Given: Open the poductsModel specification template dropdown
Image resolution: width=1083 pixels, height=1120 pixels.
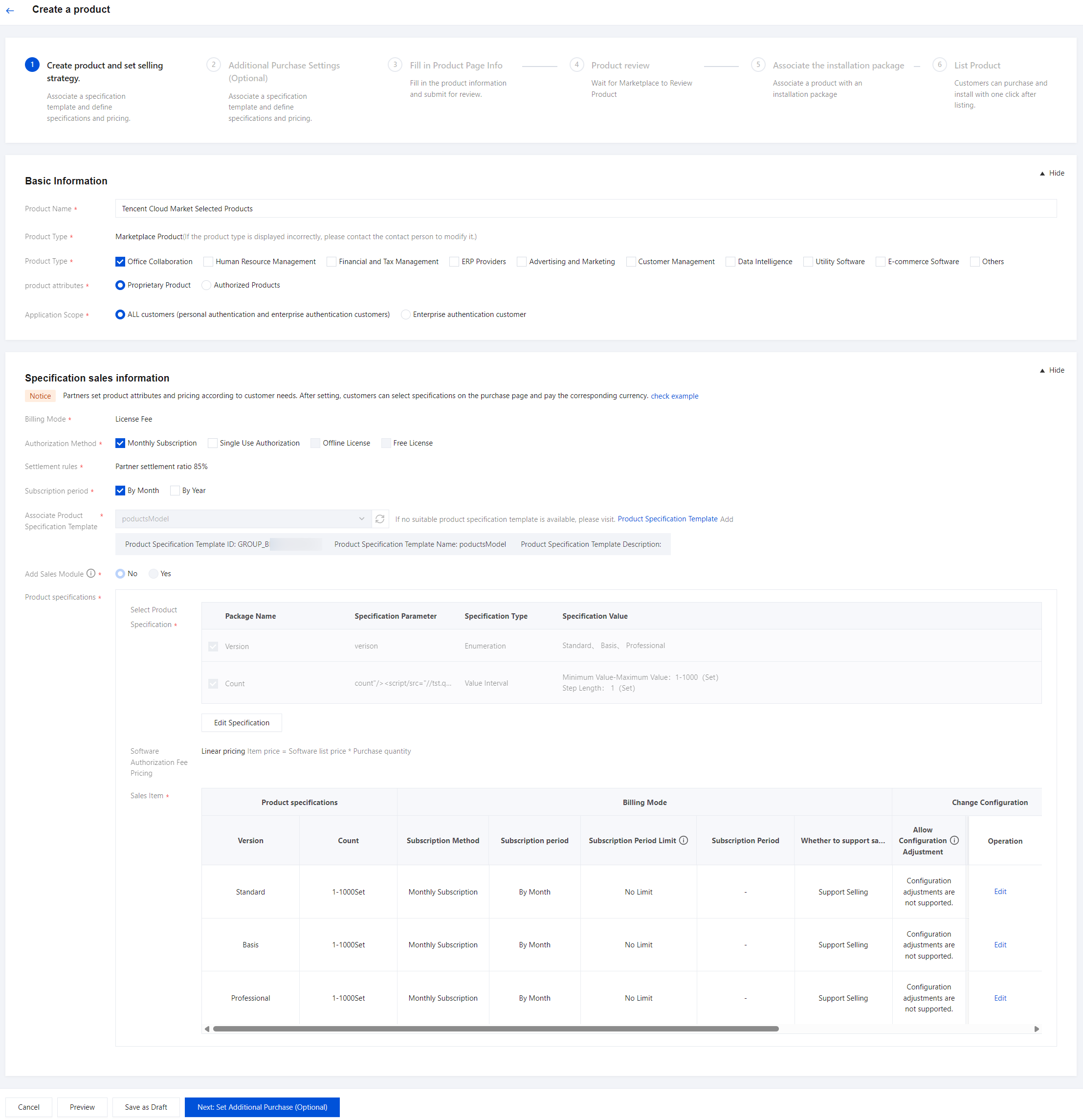Looking at the screenshot, I should tap(243, 519).
